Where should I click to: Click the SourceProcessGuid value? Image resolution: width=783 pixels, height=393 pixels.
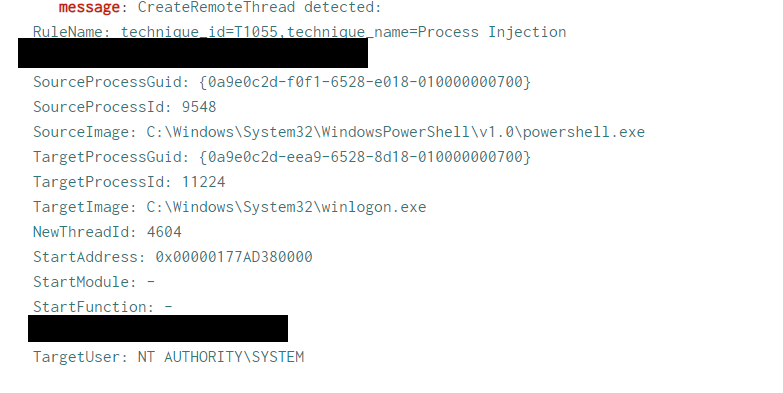click(x=365, y=82)
